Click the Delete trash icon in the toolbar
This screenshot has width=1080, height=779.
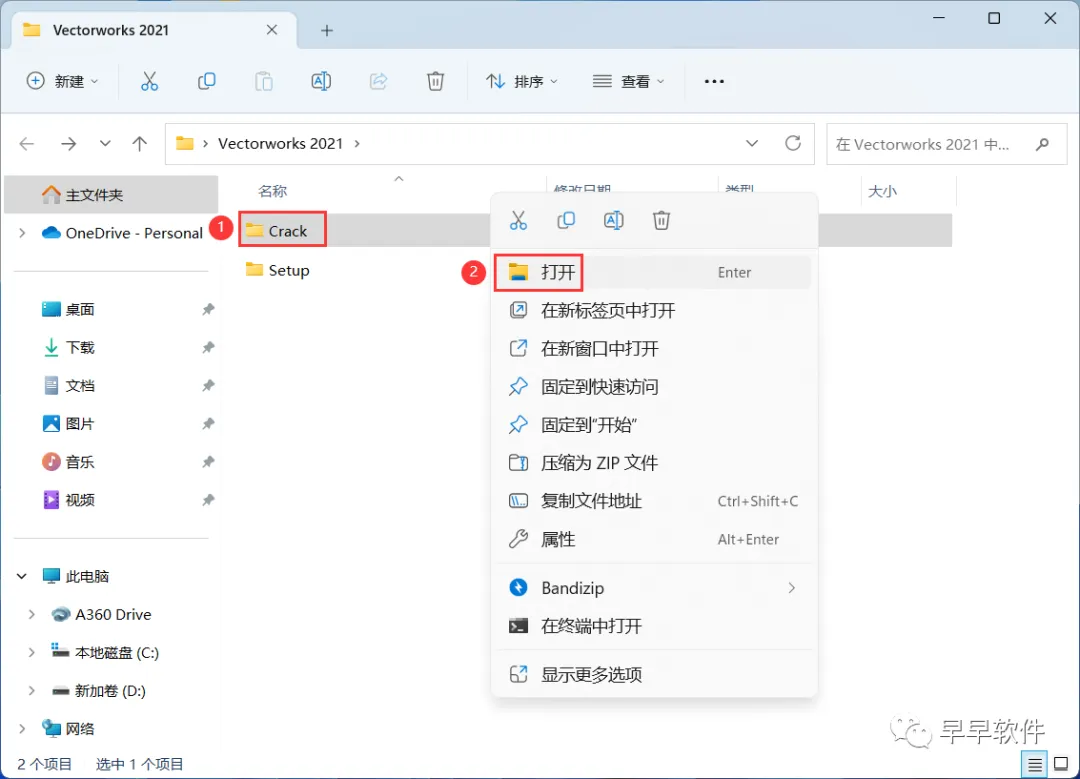(x=435, y=81)
